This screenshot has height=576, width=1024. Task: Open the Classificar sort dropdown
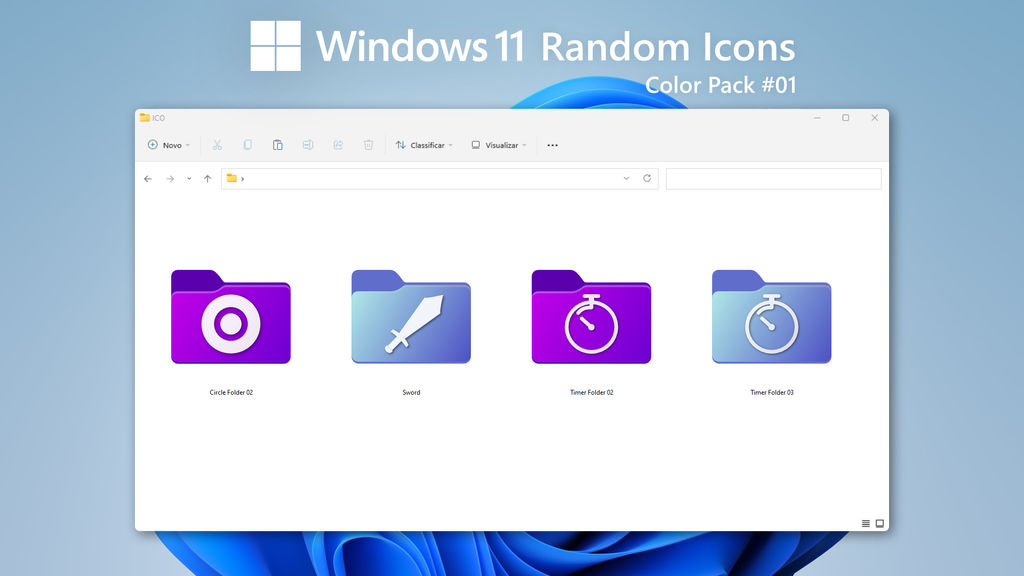424,145
